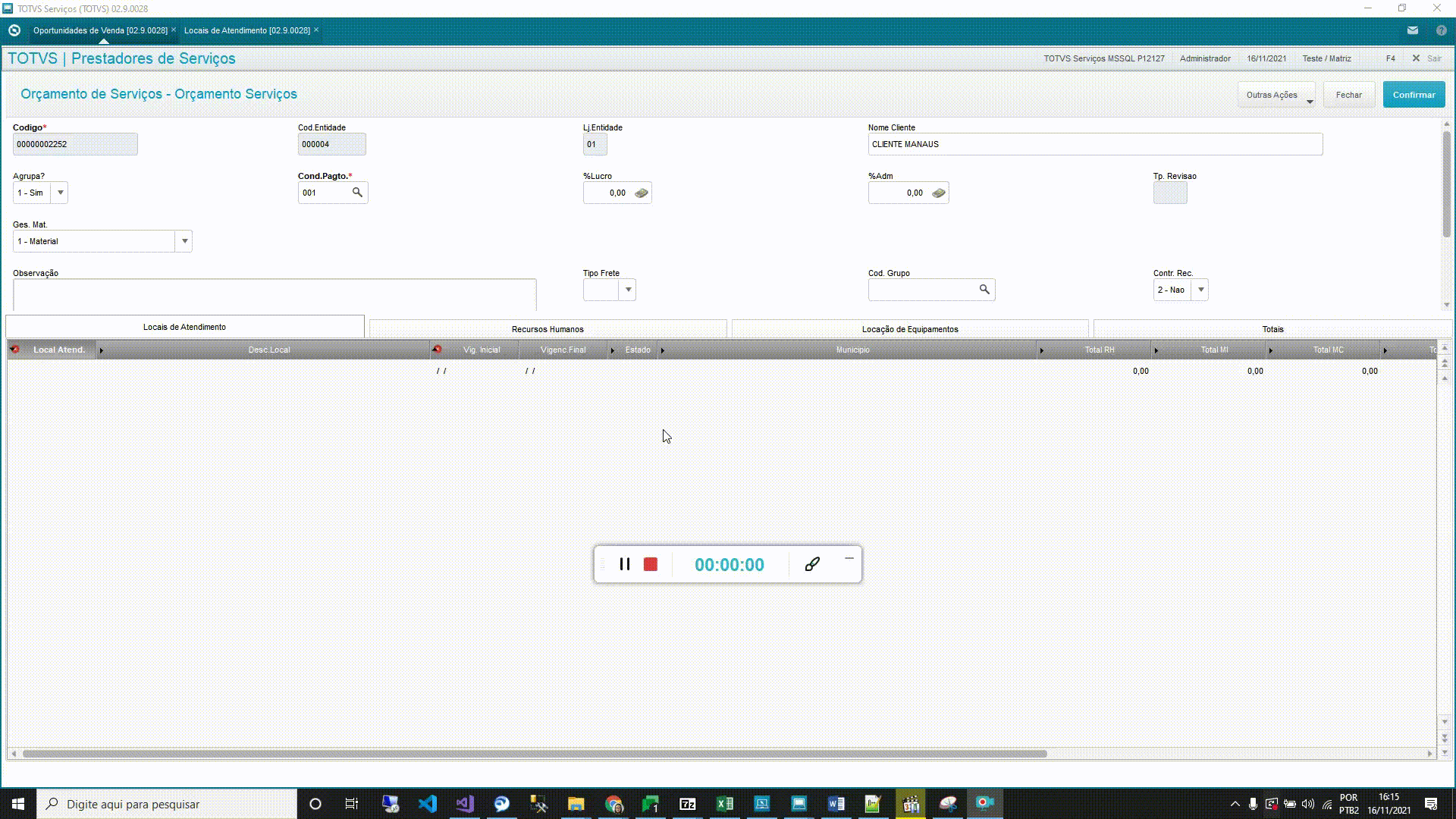
Task: Close Oportunidades de Venda tab
Action: [x=174, y=30]
